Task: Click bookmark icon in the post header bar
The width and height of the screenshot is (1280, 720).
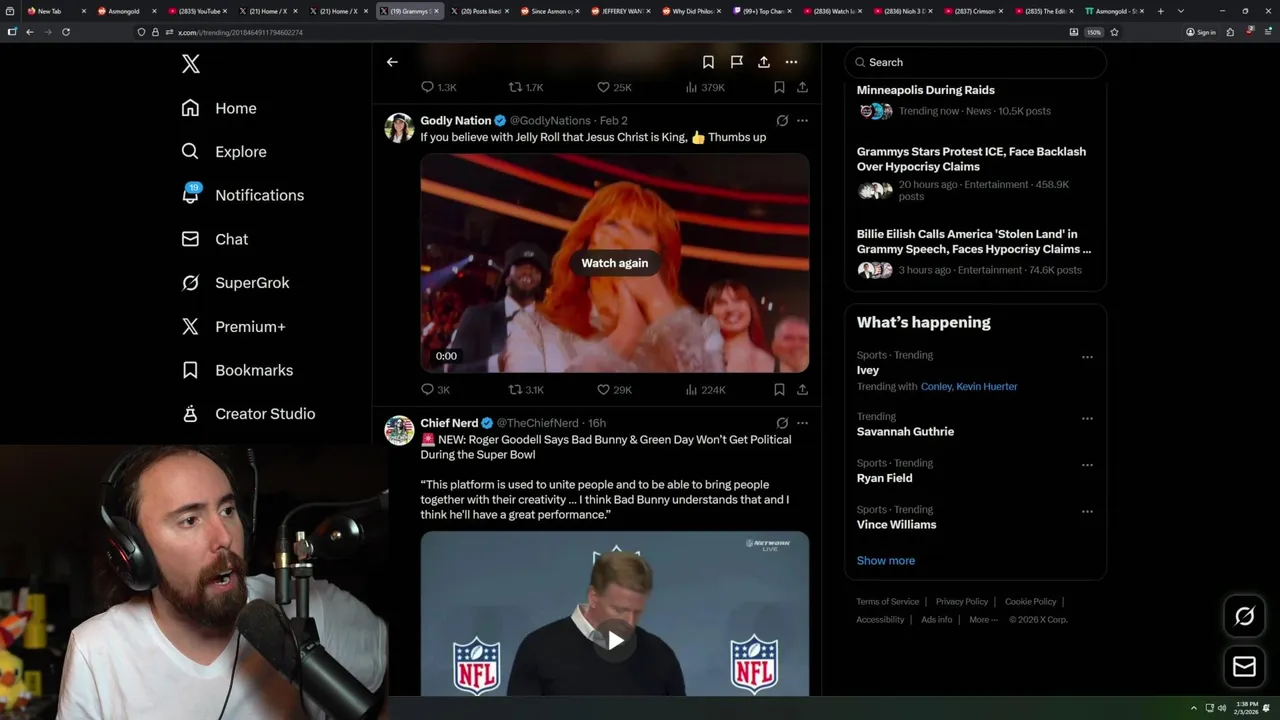Action: tap(708, 62)
